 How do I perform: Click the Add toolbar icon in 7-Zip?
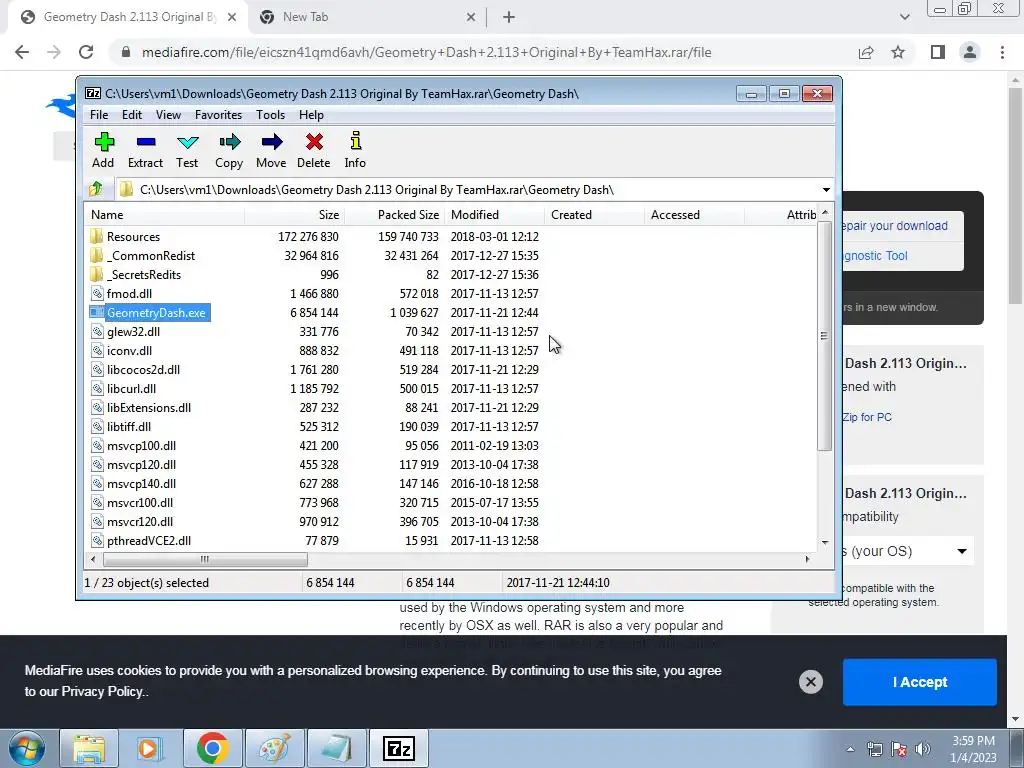tap(104, 142)
